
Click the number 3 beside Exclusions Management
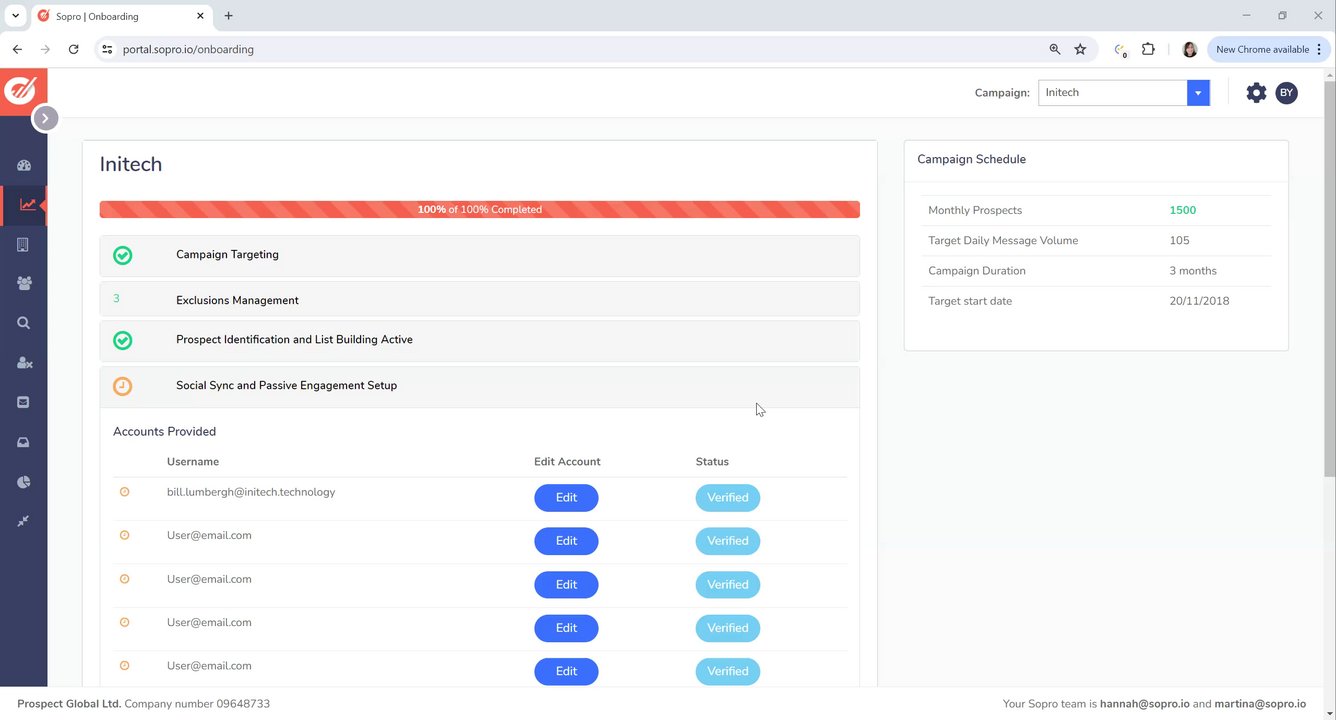point(117,299)
